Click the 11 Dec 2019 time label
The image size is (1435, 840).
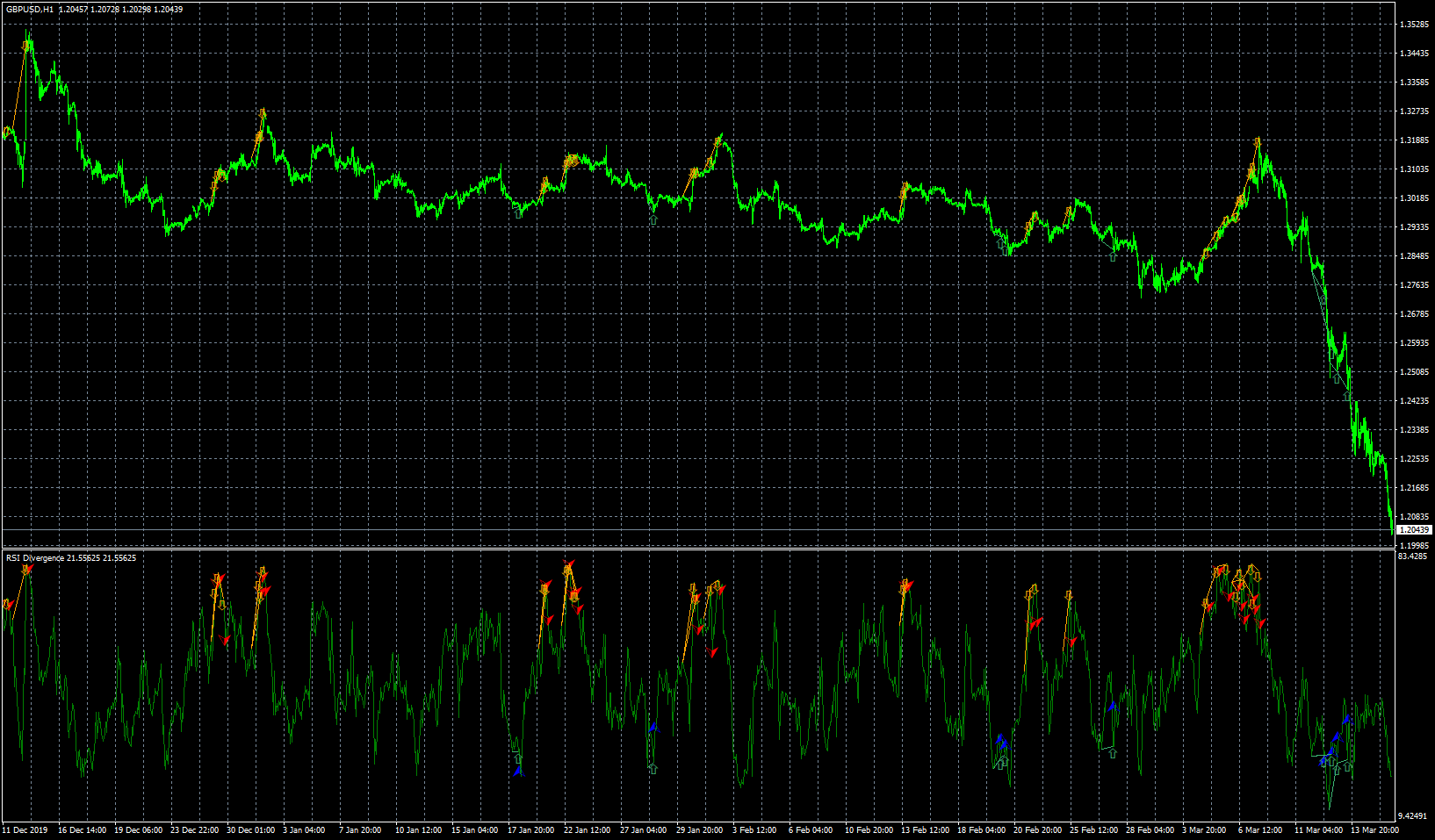(25, 829)
